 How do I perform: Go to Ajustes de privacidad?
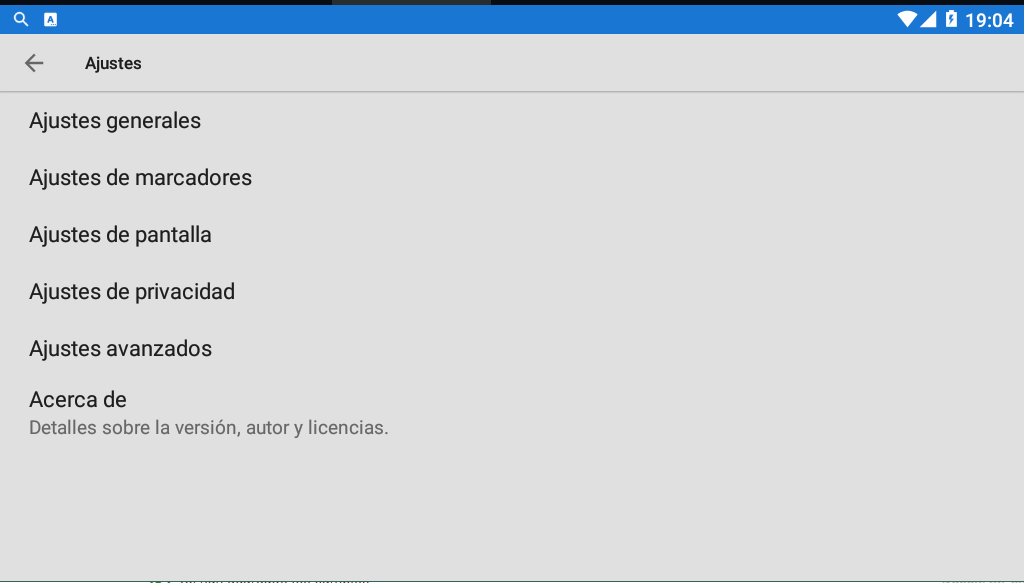(x=132, y=292)
